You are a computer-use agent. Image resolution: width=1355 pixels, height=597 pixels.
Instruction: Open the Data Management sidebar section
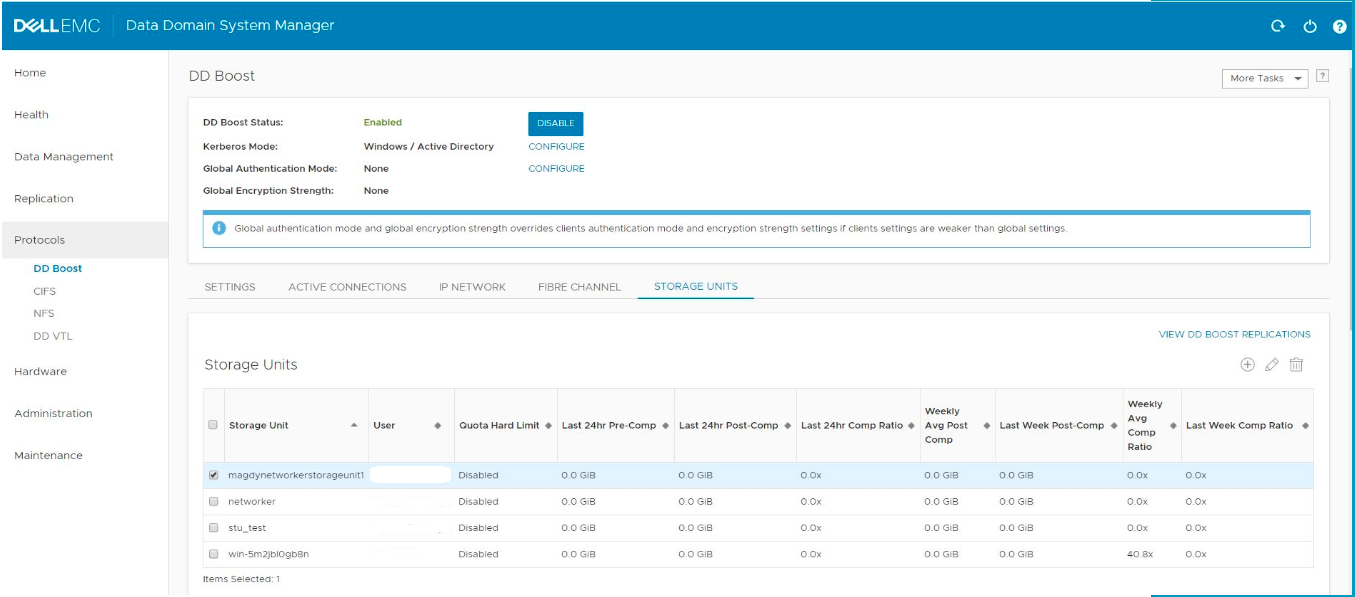[64, 157]
